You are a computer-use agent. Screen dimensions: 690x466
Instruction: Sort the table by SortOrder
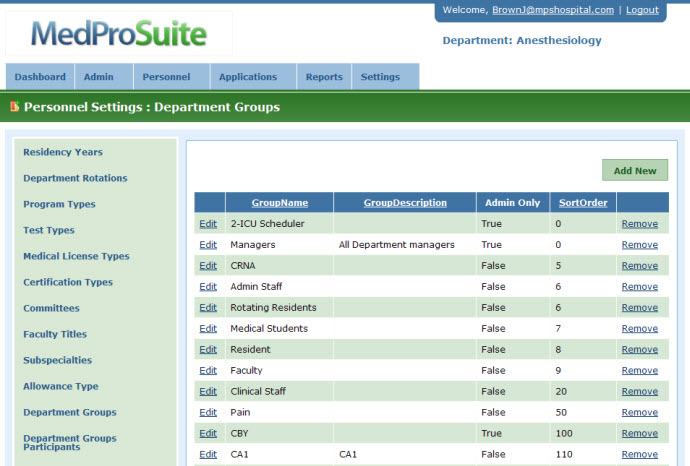click(x=583, y=203)
